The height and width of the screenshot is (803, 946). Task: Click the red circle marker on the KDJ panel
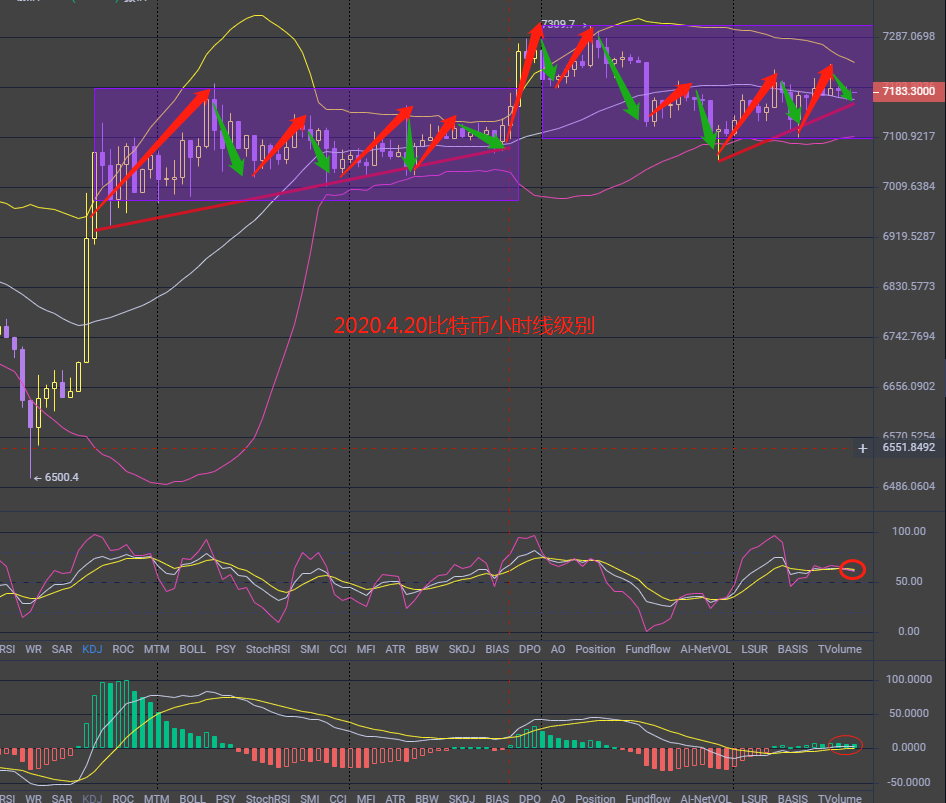[x=852, y=570]
